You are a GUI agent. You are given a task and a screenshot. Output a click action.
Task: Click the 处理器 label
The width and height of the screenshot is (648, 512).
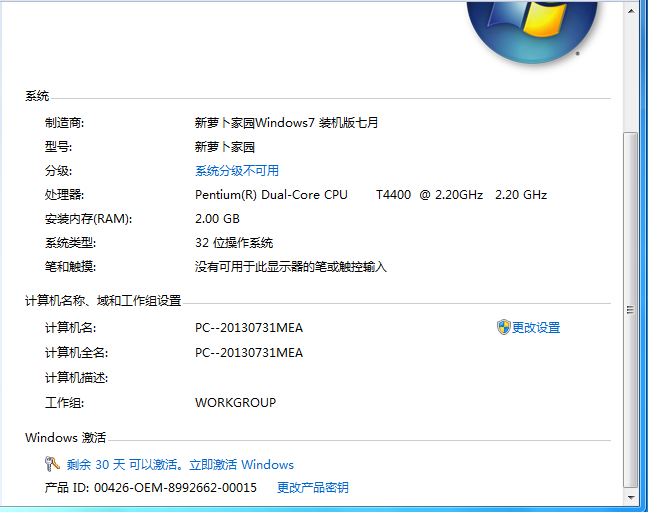pyautogui.click(x=64, y=195)
